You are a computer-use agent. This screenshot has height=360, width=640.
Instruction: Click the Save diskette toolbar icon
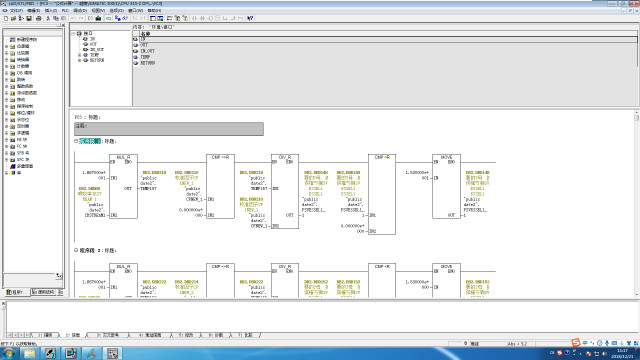click(29, 18)
